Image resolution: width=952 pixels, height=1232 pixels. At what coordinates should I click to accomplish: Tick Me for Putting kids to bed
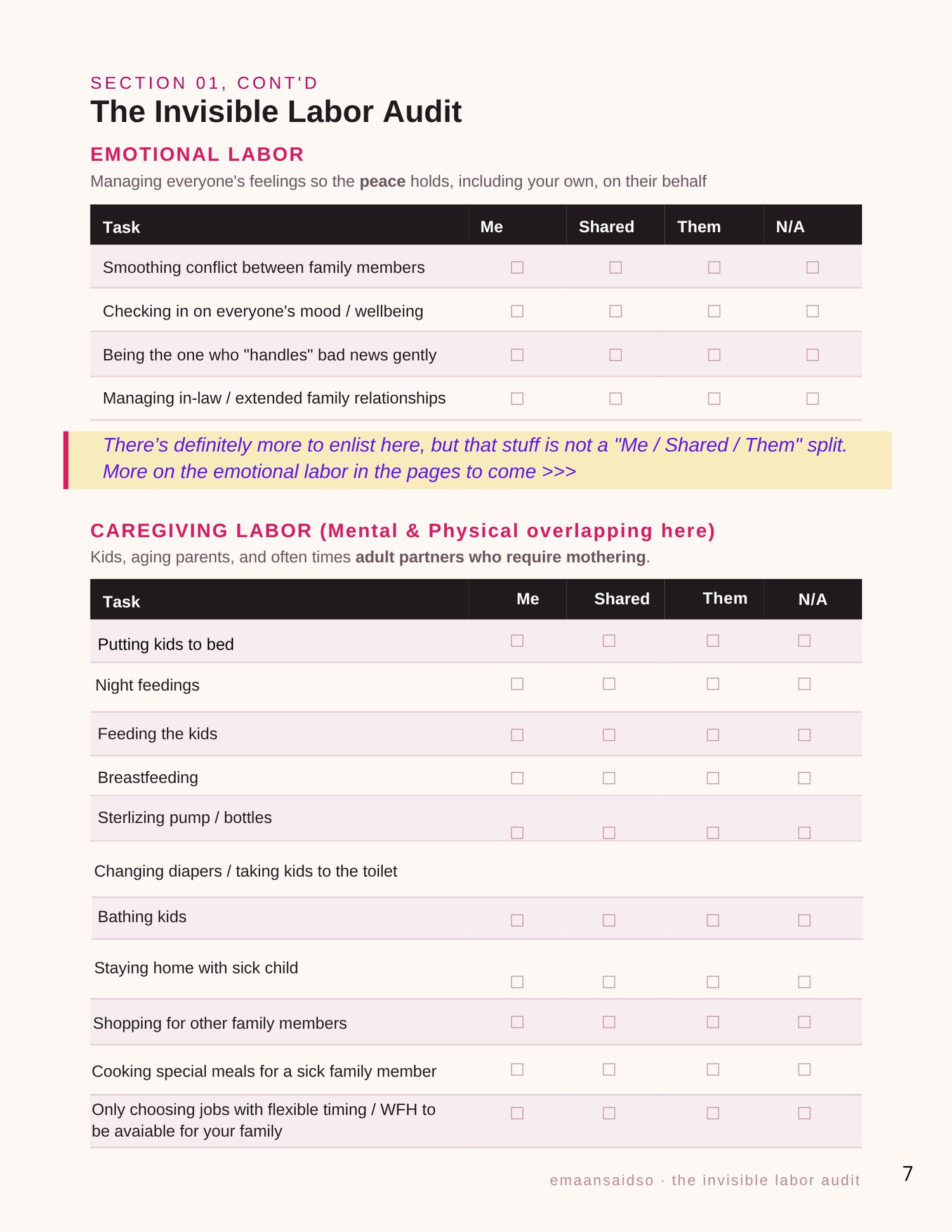tap(517, 640)
